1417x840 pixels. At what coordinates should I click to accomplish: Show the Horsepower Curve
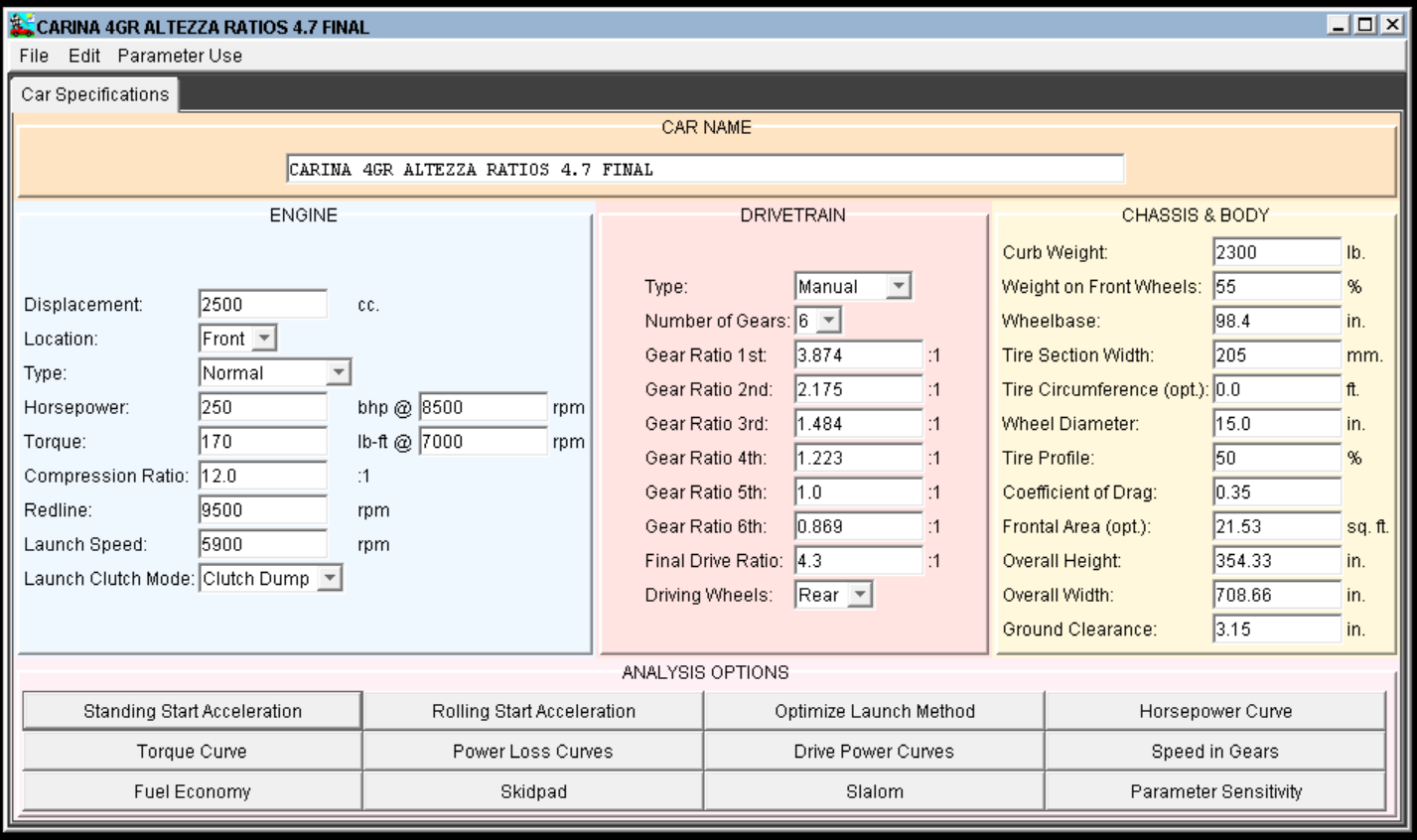[x=1215, y=711]
